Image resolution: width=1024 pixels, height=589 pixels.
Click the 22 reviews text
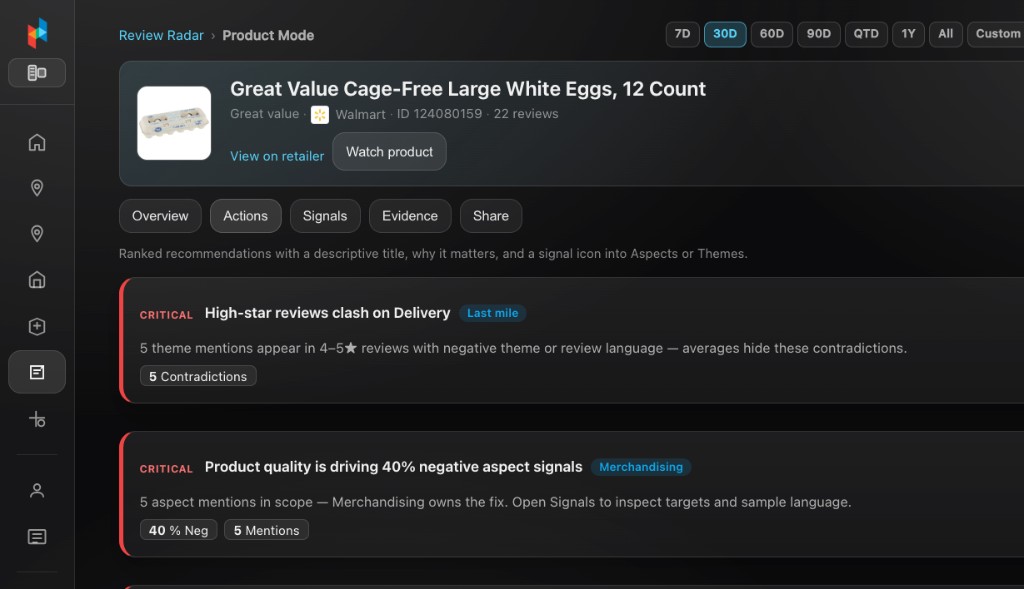pyautogui.click(x=526, y=114)
